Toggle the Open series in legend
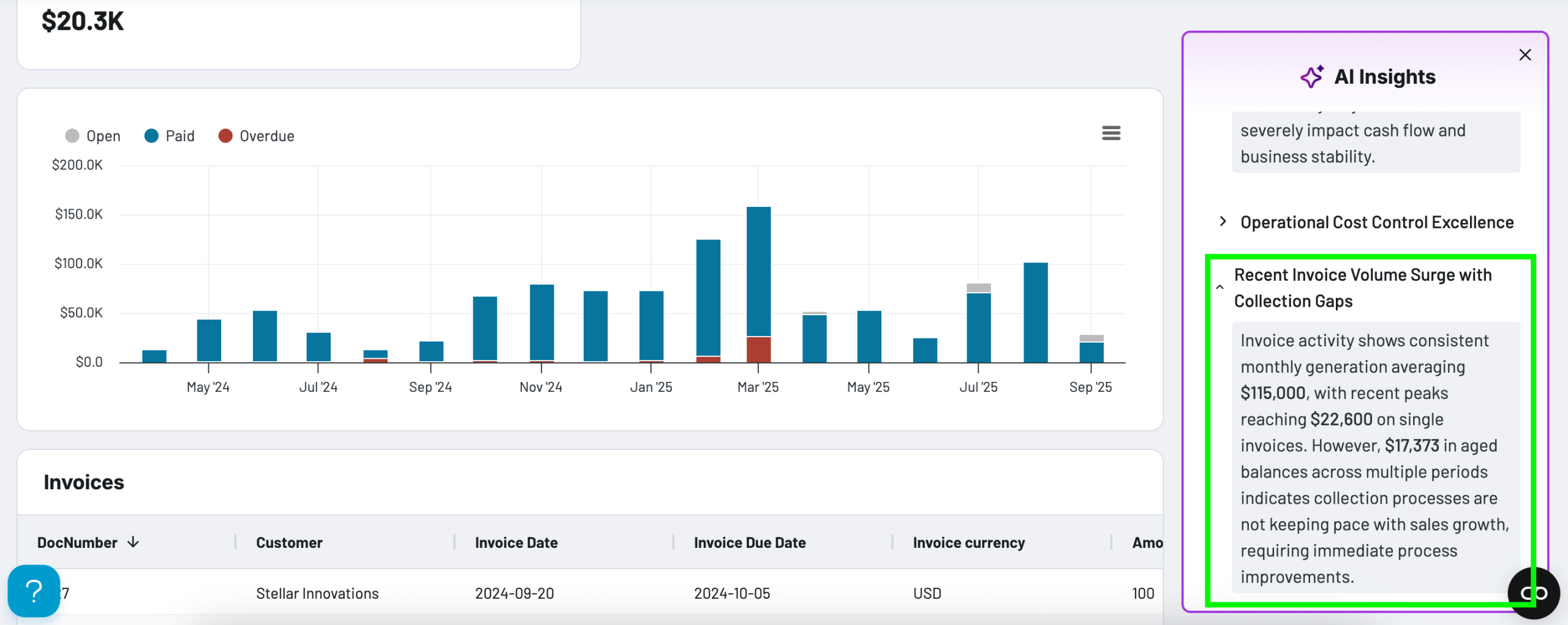Screen dimensions: 1568x625 point(93,136)
